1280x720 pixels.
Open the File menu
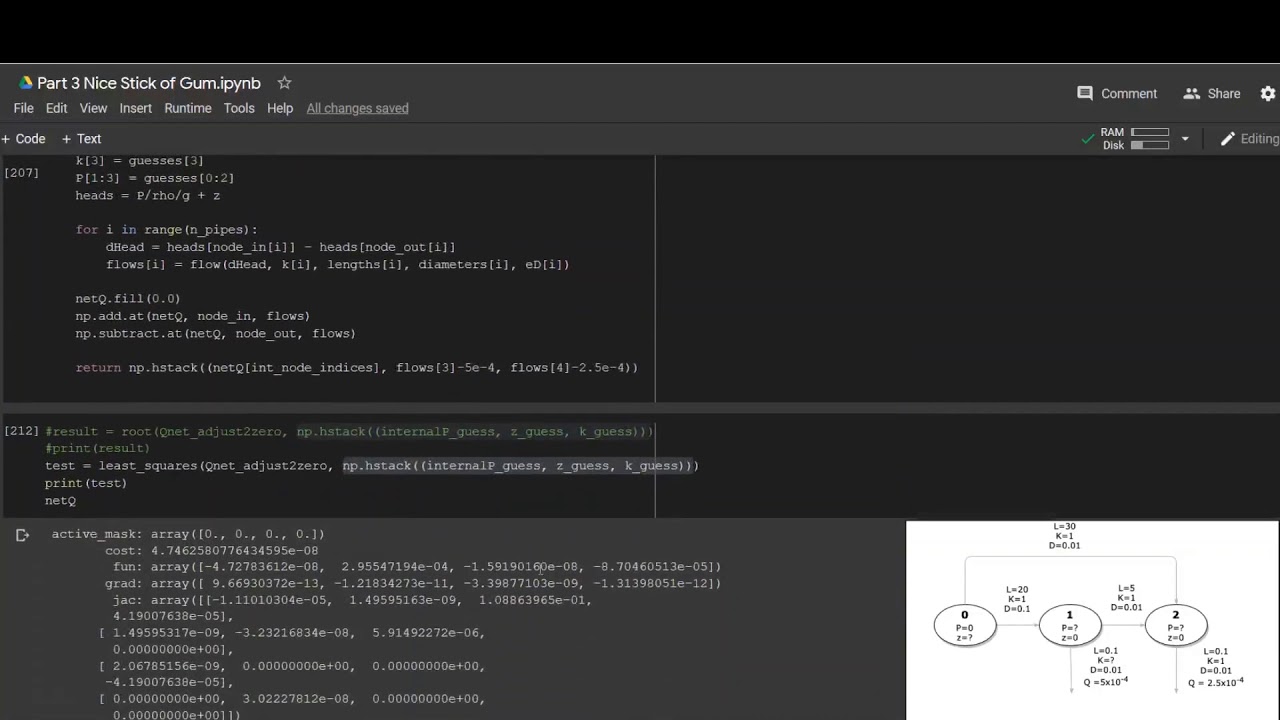[x=24, y=108]
